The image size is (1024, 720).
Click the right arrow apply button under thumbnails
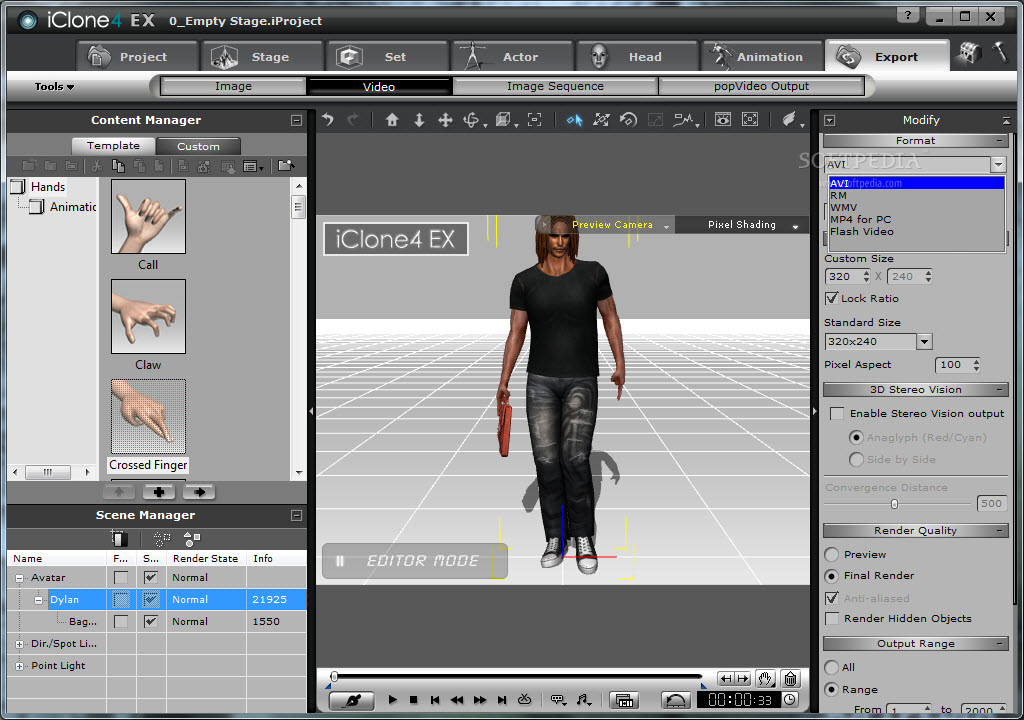click(x=199, y=492)
